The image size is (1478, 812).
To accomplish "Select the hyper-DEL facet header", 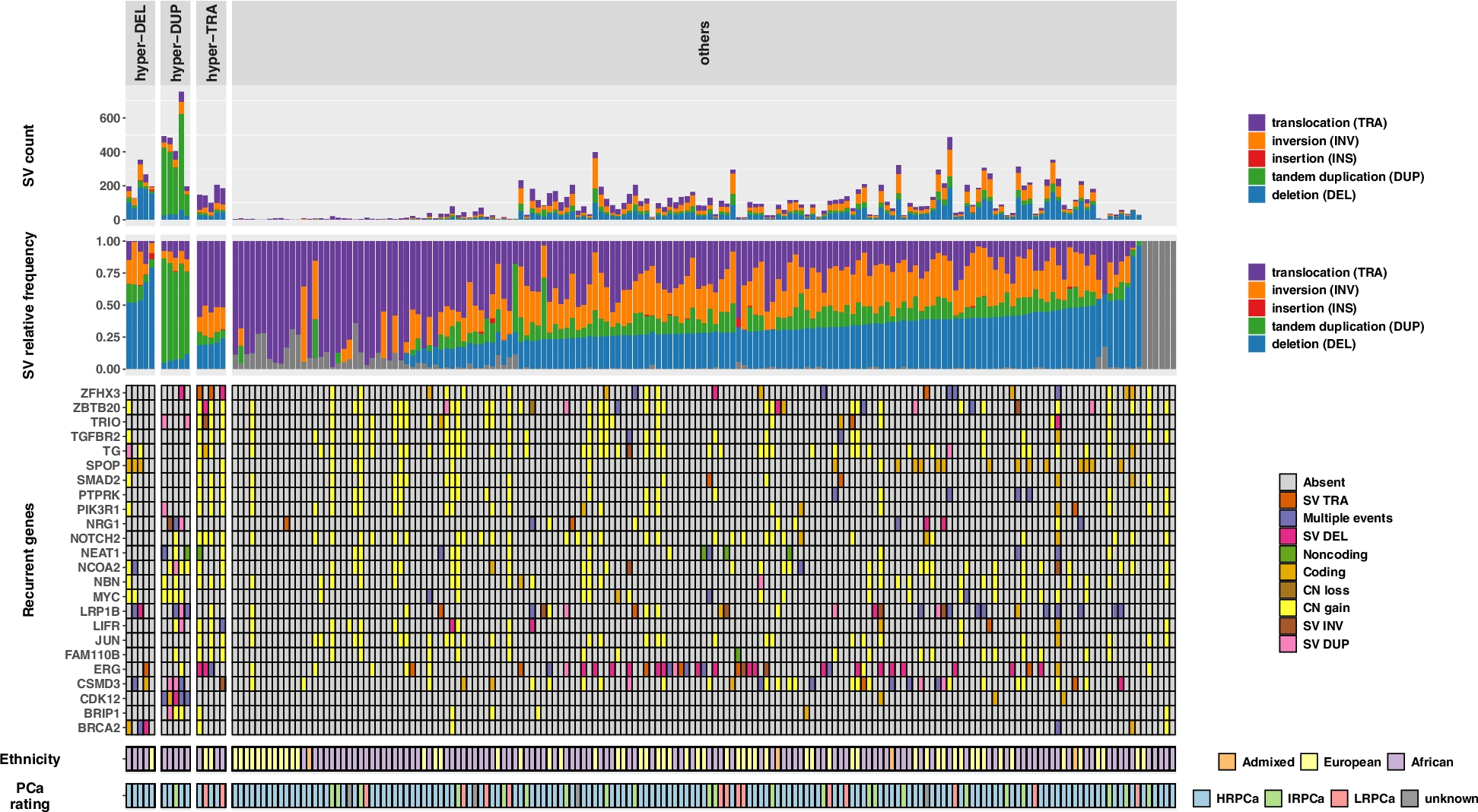I will click(x=140, y=43).
